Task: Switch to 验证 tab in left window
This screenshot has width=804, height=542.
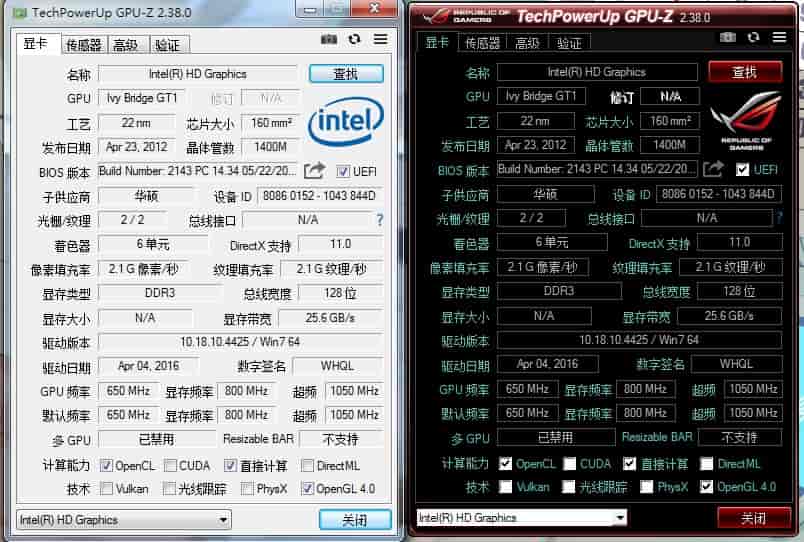Action: coord(170,45)
